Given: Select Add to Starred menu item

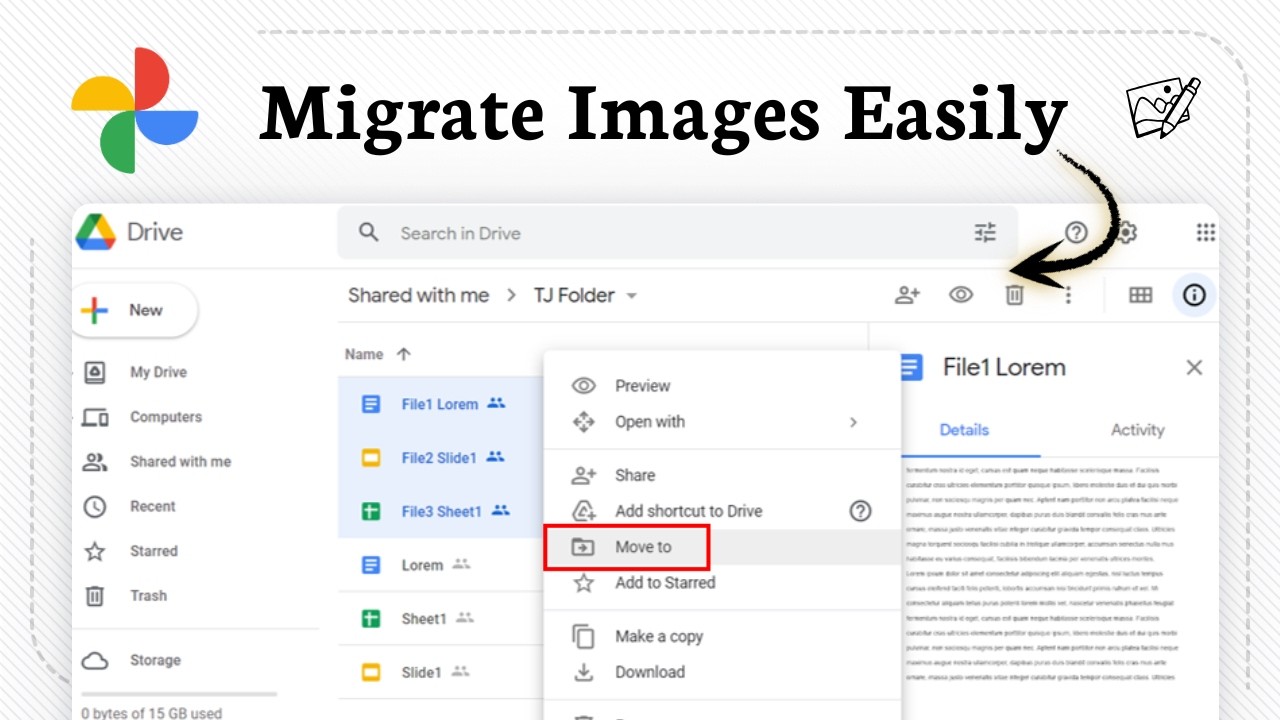Looking at the screenshot, I should [722, 582].
